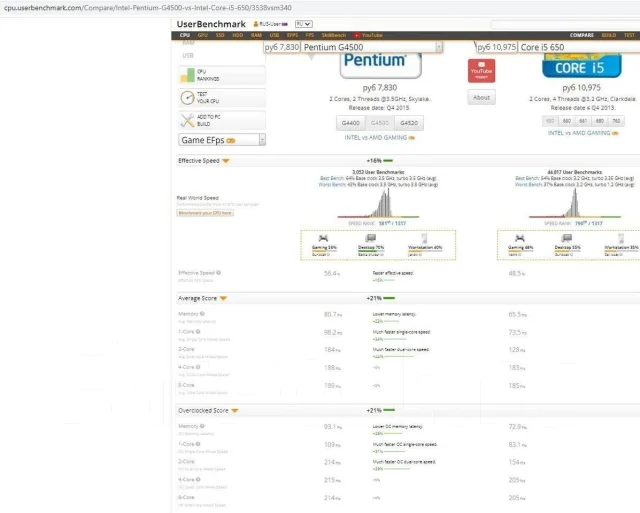Switch to the 661 model button
Screen dimensions: 640x513
point(583,121)
